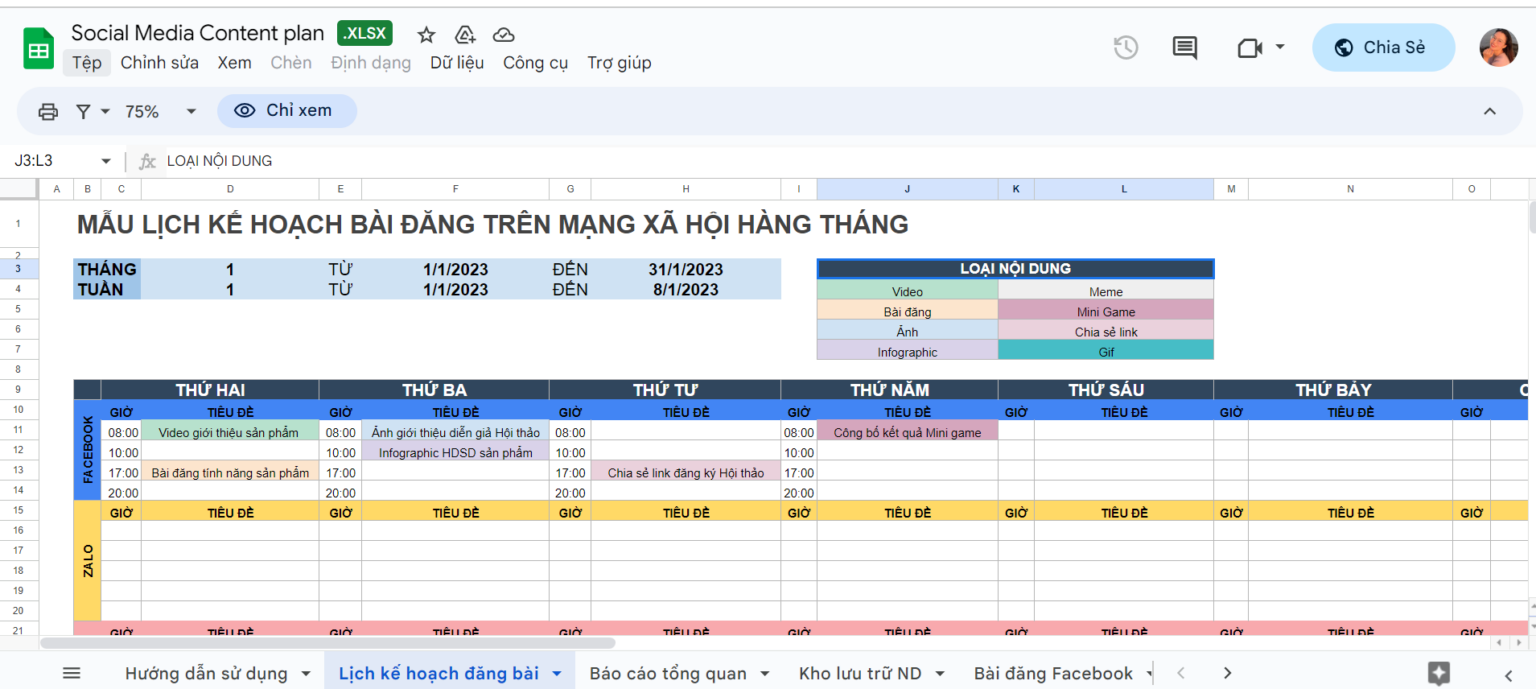The image size is (1536, 689).
Task: Switch to the Báo cáo tổng quan sheet
Action: [x=668, y=673]
